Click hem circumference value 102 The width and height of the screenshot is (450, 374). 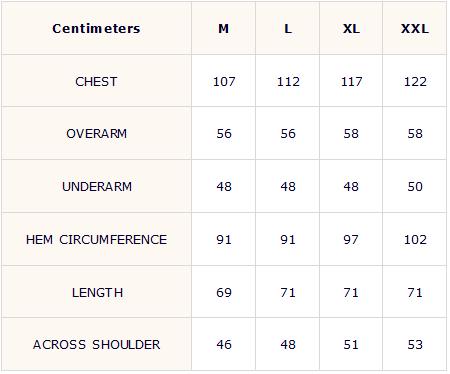(415, 240)
